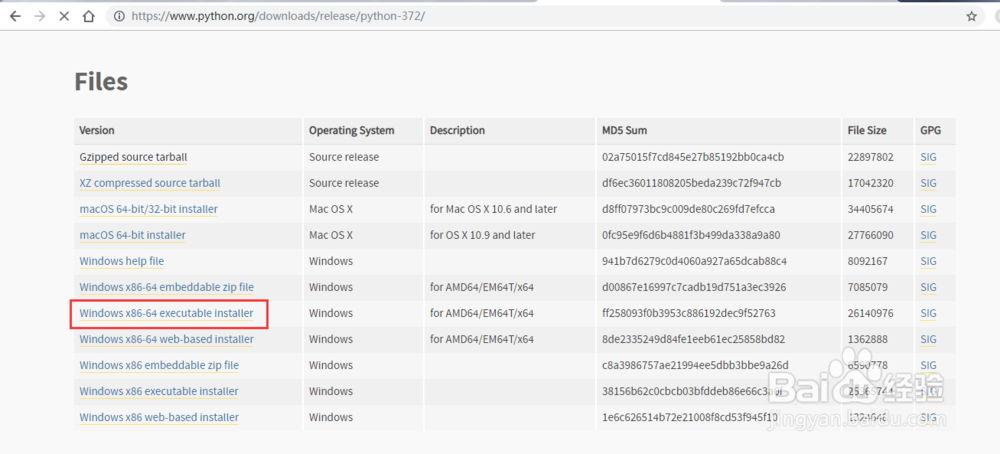Open SIG for Windows help file
Viewport: 1000px width, 454px height.
[x=929, y=261]
